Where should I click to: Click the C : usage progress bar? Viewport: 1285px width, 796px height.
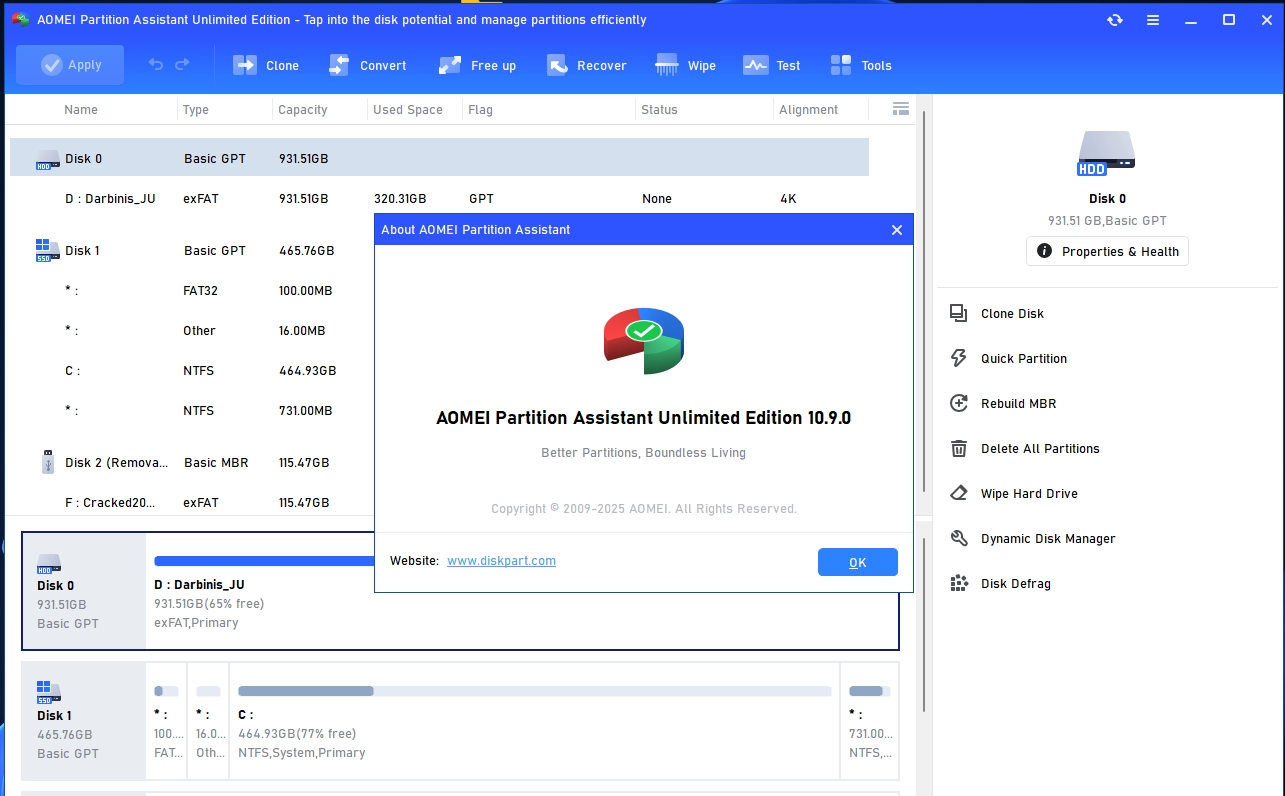pyautogui.click(x=534, y=691)
